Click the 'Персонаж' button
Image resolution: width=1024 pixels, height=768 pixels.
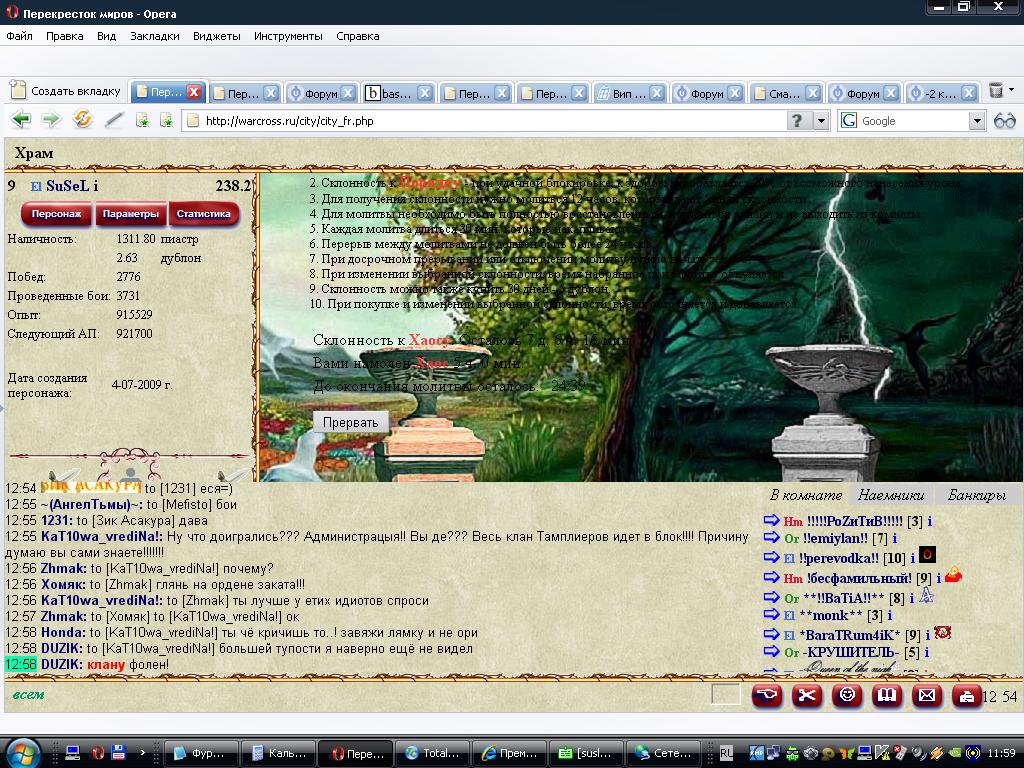tap(57, 214)
